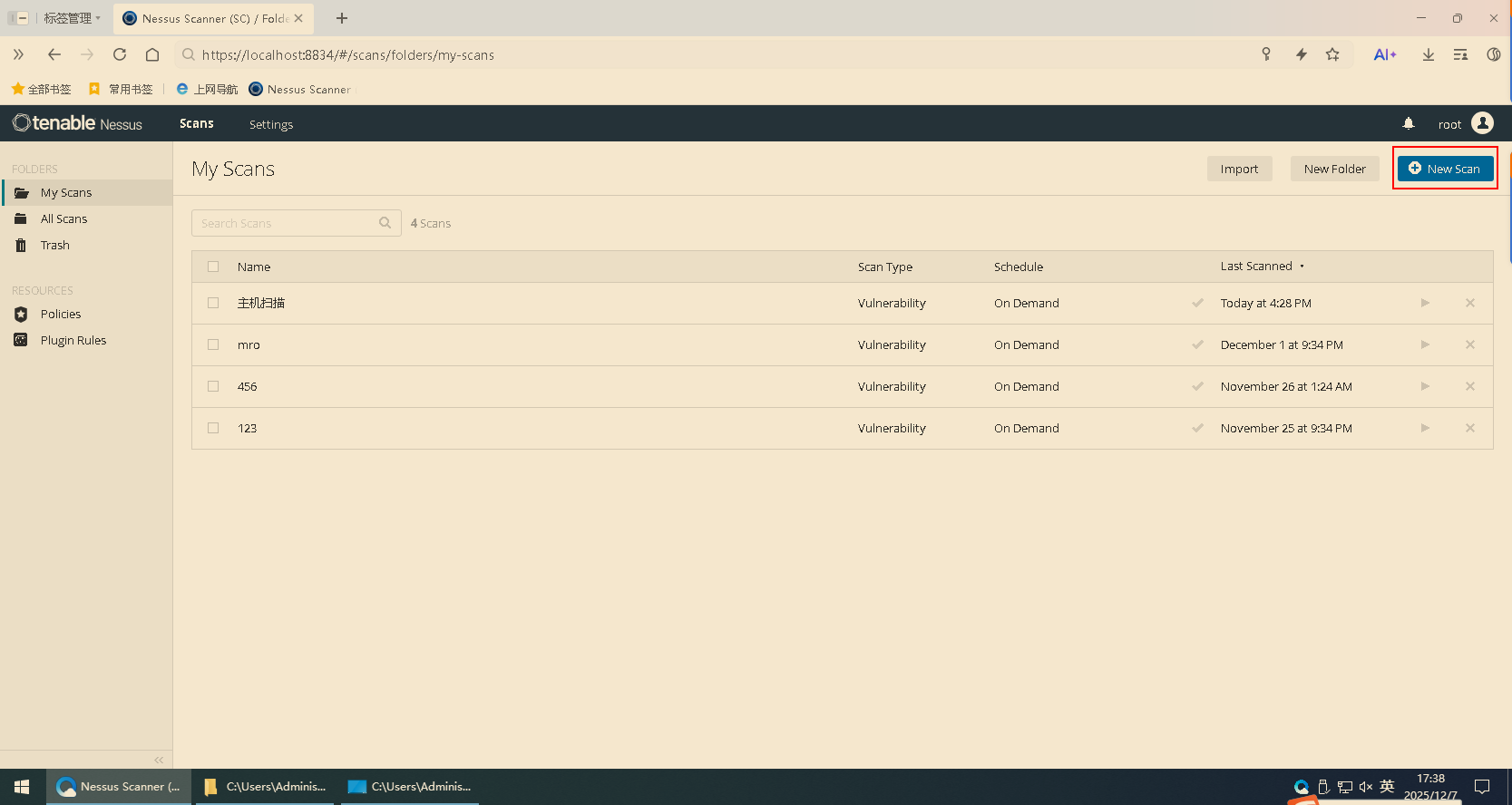Sort by the Last Scanned column header
1512x805 pixels.
[1256, 267]
